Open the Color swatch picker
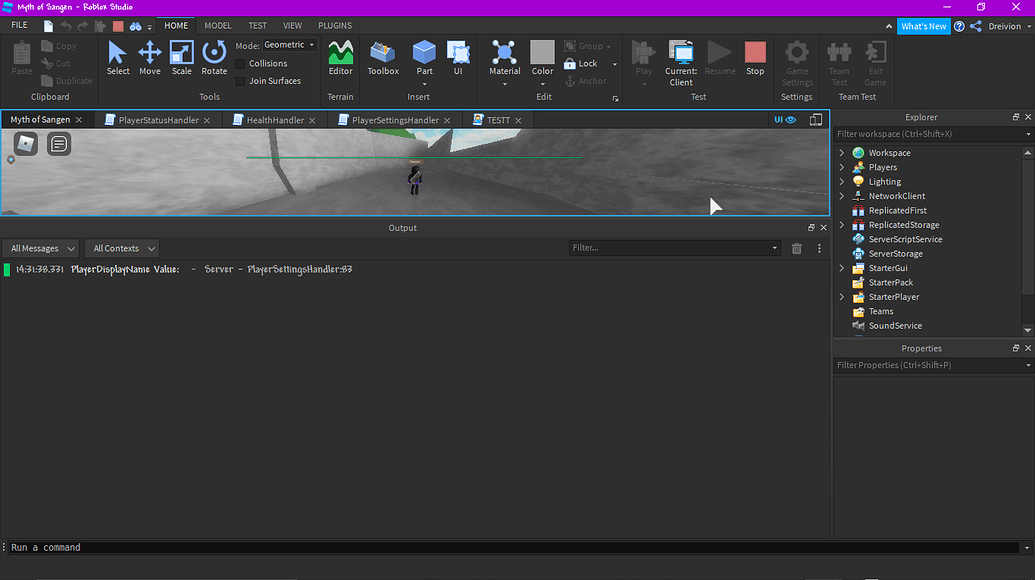This screenshot has height=580, width=1035. point(542,58)
